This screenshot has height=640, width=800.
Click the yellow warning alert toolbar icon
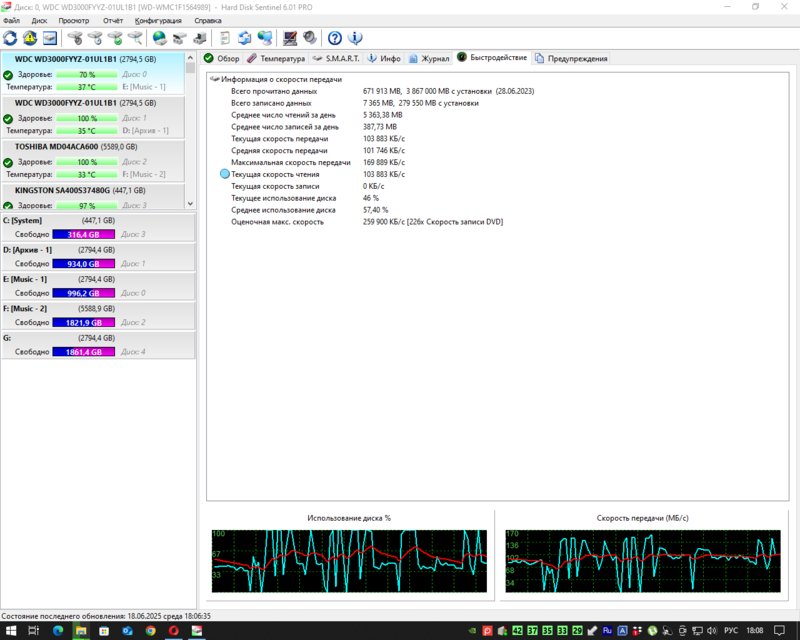[30, 38]
